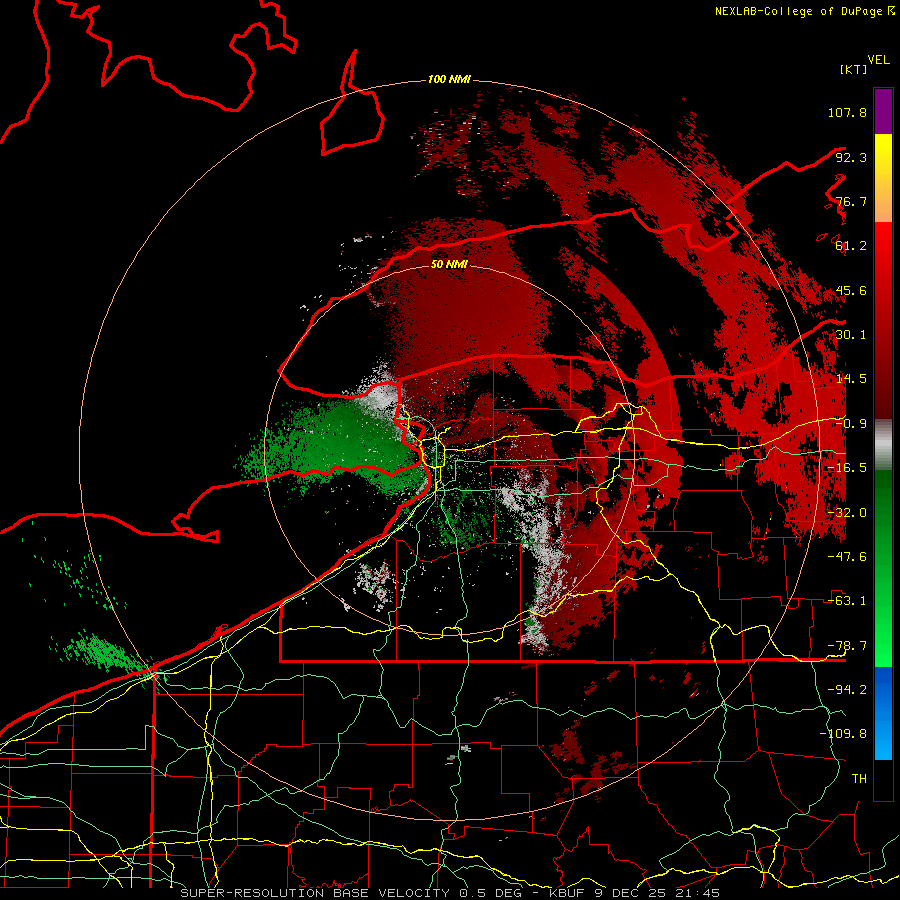The height and width of the screenshot is (900, 900).
Task: Click the TH legend label
Action: (x=859, y=779)
